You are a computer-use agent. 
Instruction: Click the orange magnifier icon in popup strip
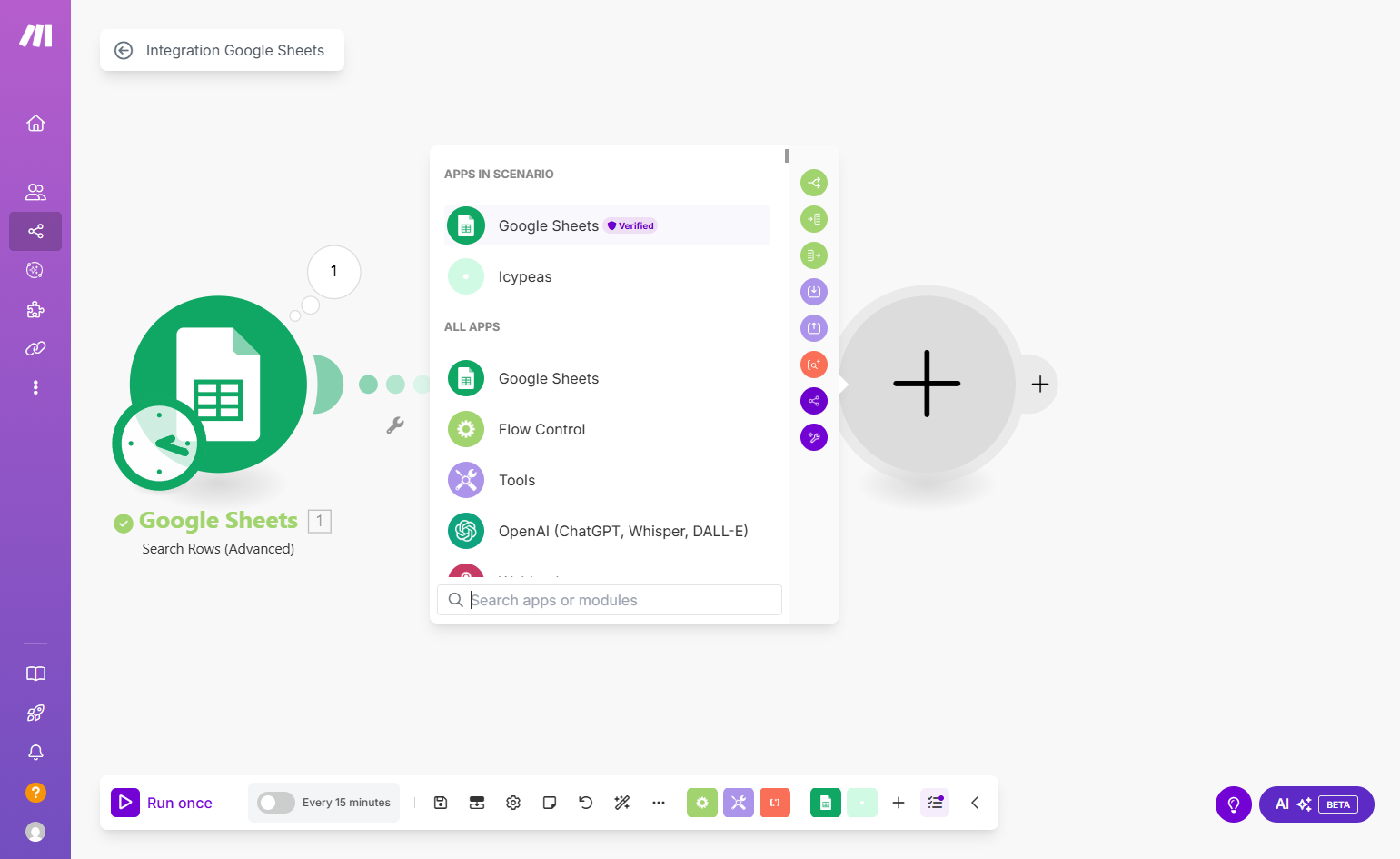pos(814,365)
